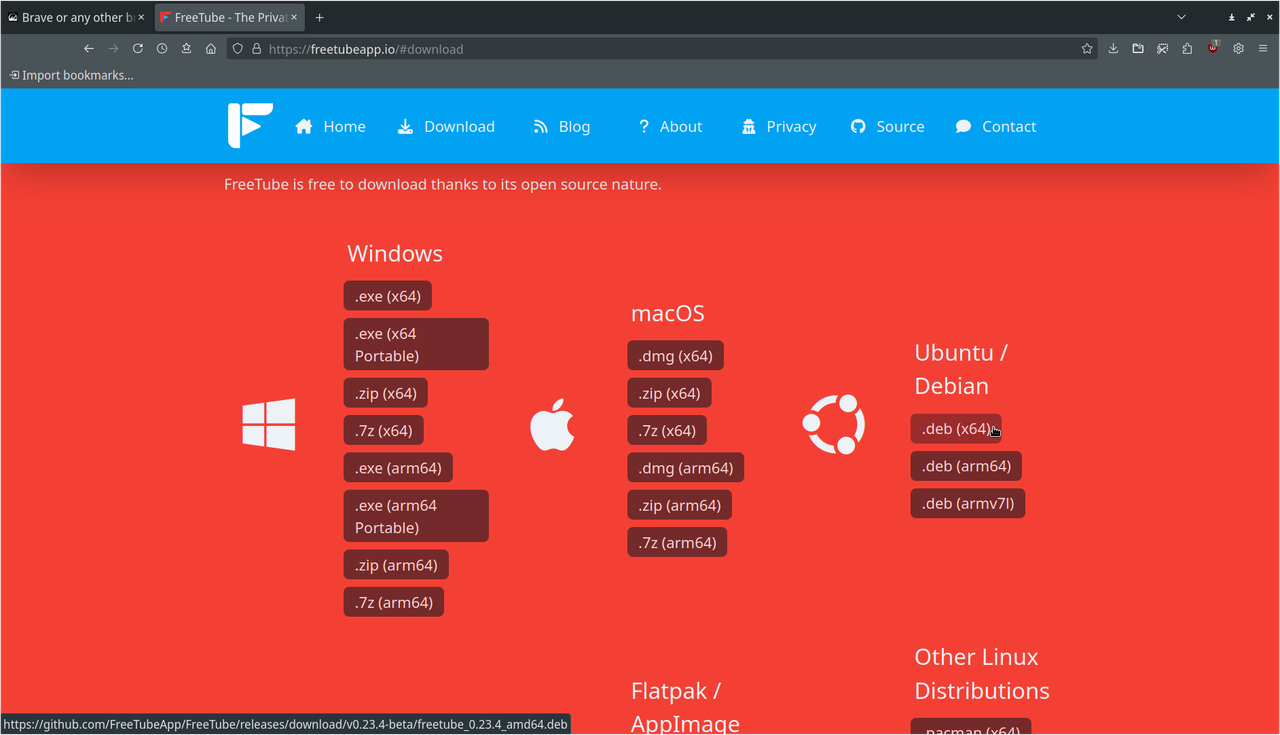Click the Import bookmarks link
Image resolution: width=1280 pixels, height=735 pixels.
pyautogui.click(x=71, y=74)
